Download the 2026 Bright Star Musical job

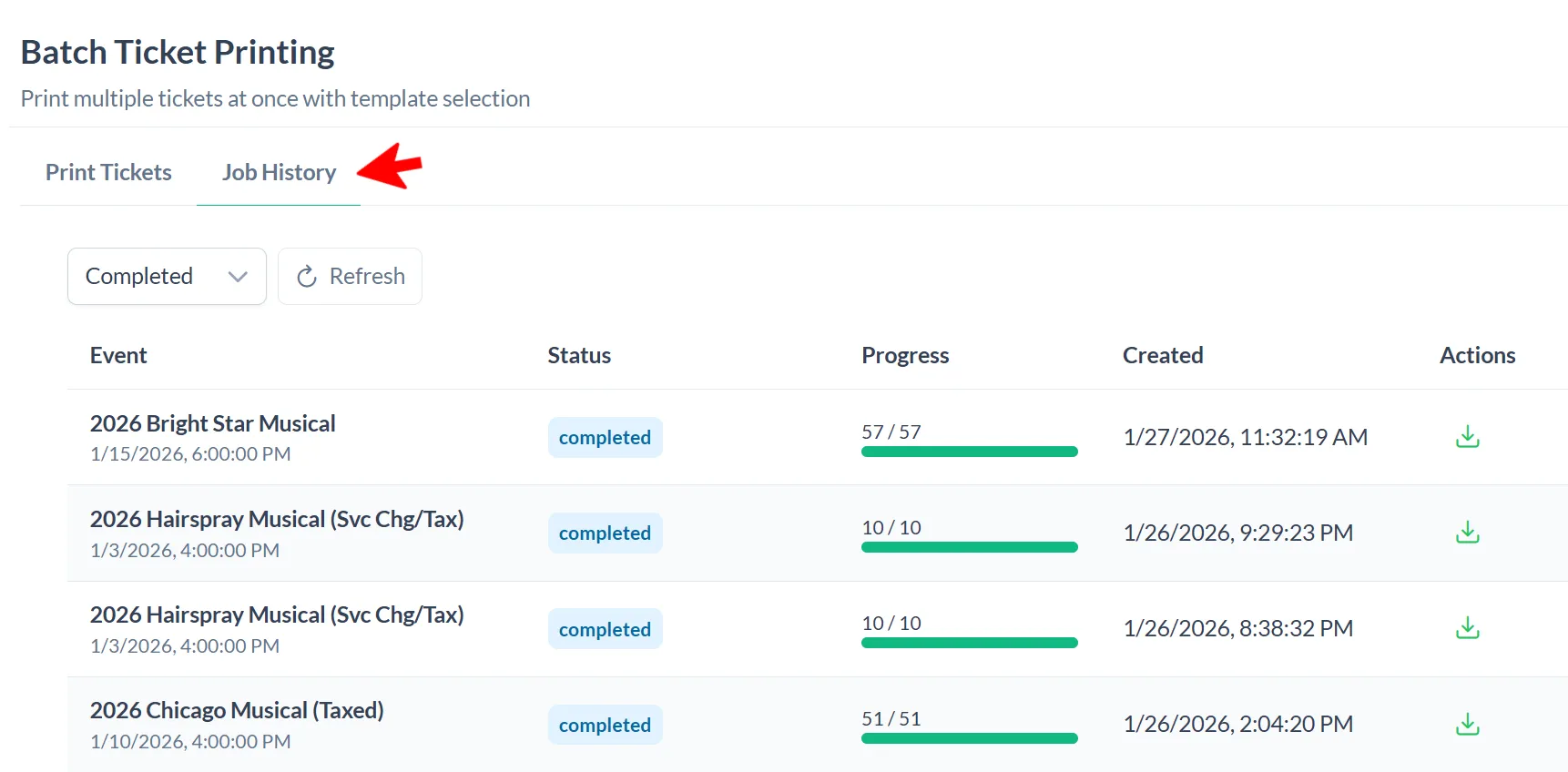pos(1467,437)
